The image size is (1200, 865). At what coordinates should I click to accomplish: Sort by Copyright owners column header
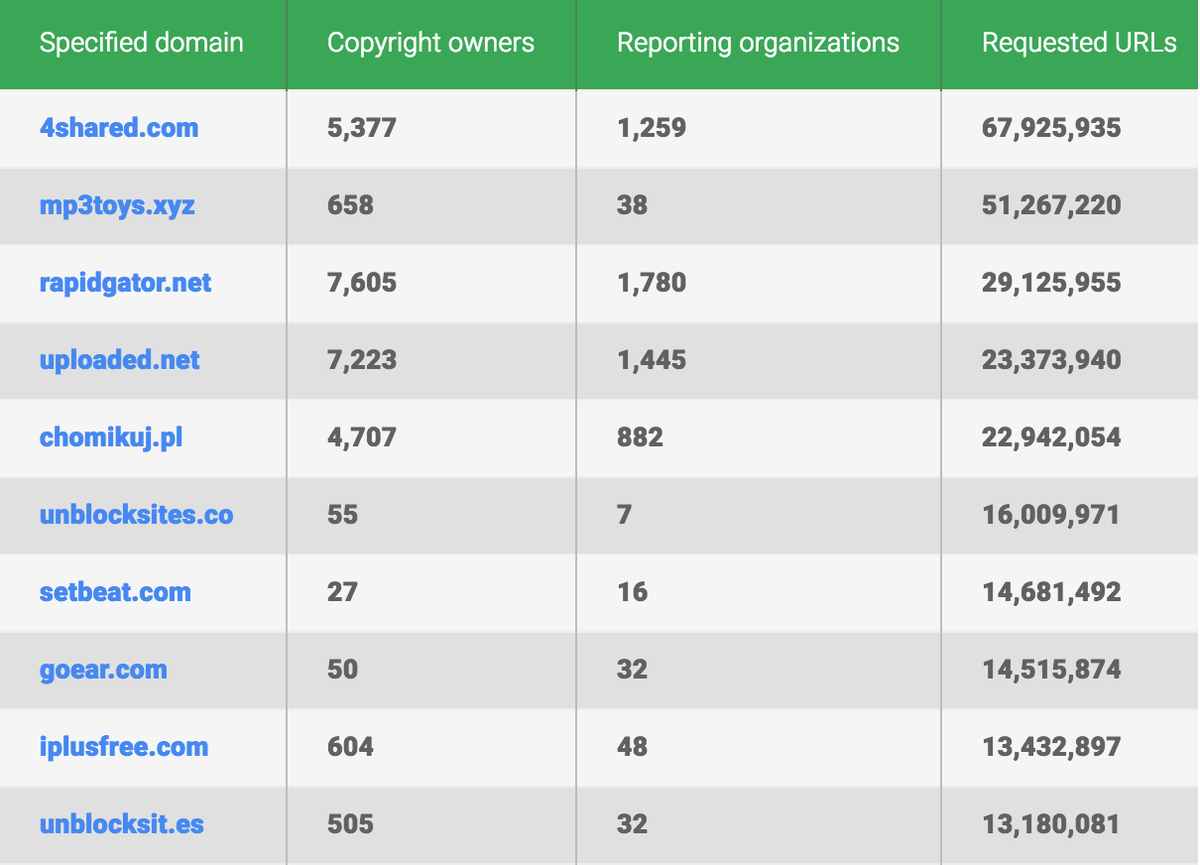click(x=431, y=43)
